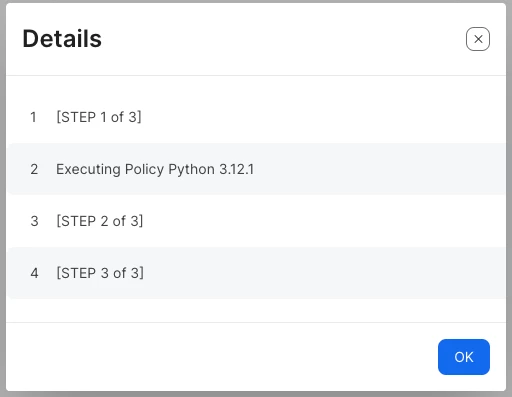Click the Python 3.12.1 version text
This screenshot has width=512, height=397.
click(211, 169)
